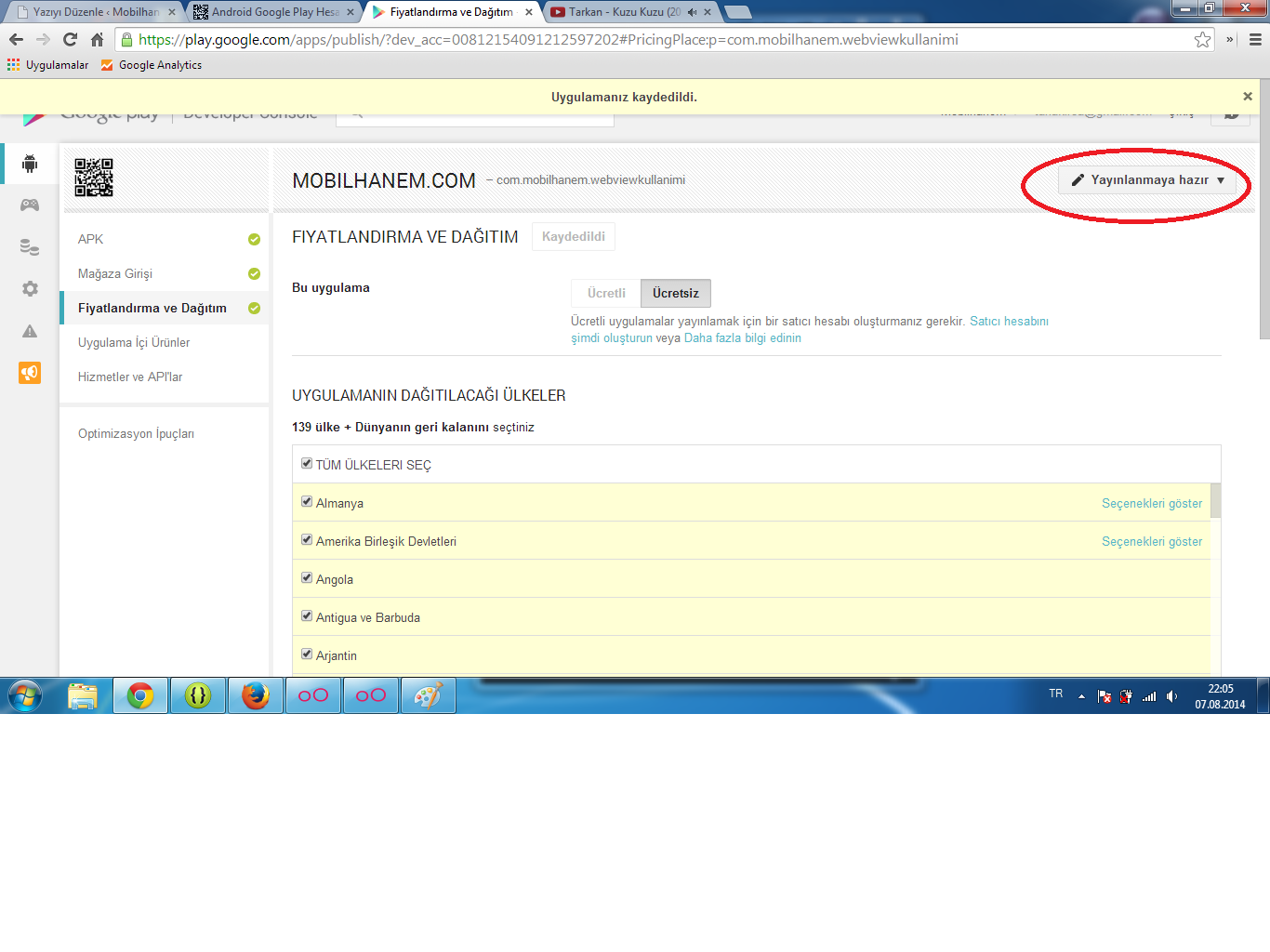Image resolution: width=1270 pixels, height=952 pixels.
Task: Mute the Tarkan tab audio icon
Action: (x=692, y=12)
